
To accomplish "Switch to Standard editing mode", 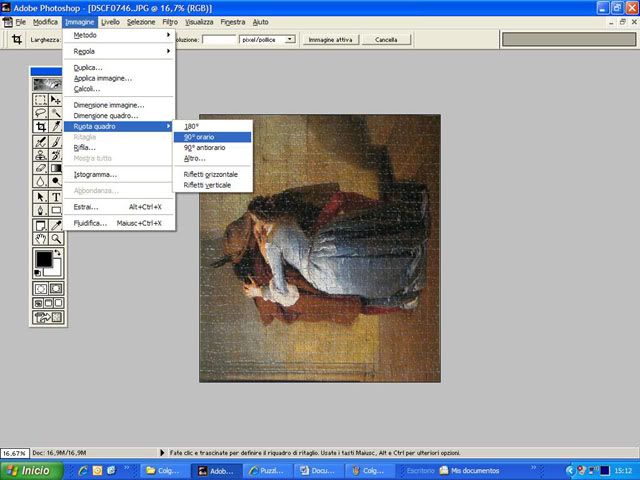I will coord(40,289).
